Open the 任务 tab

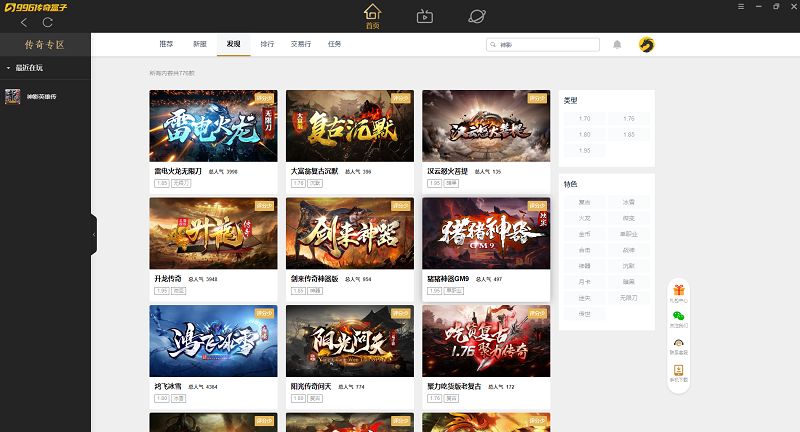click(x=334, y=44)
